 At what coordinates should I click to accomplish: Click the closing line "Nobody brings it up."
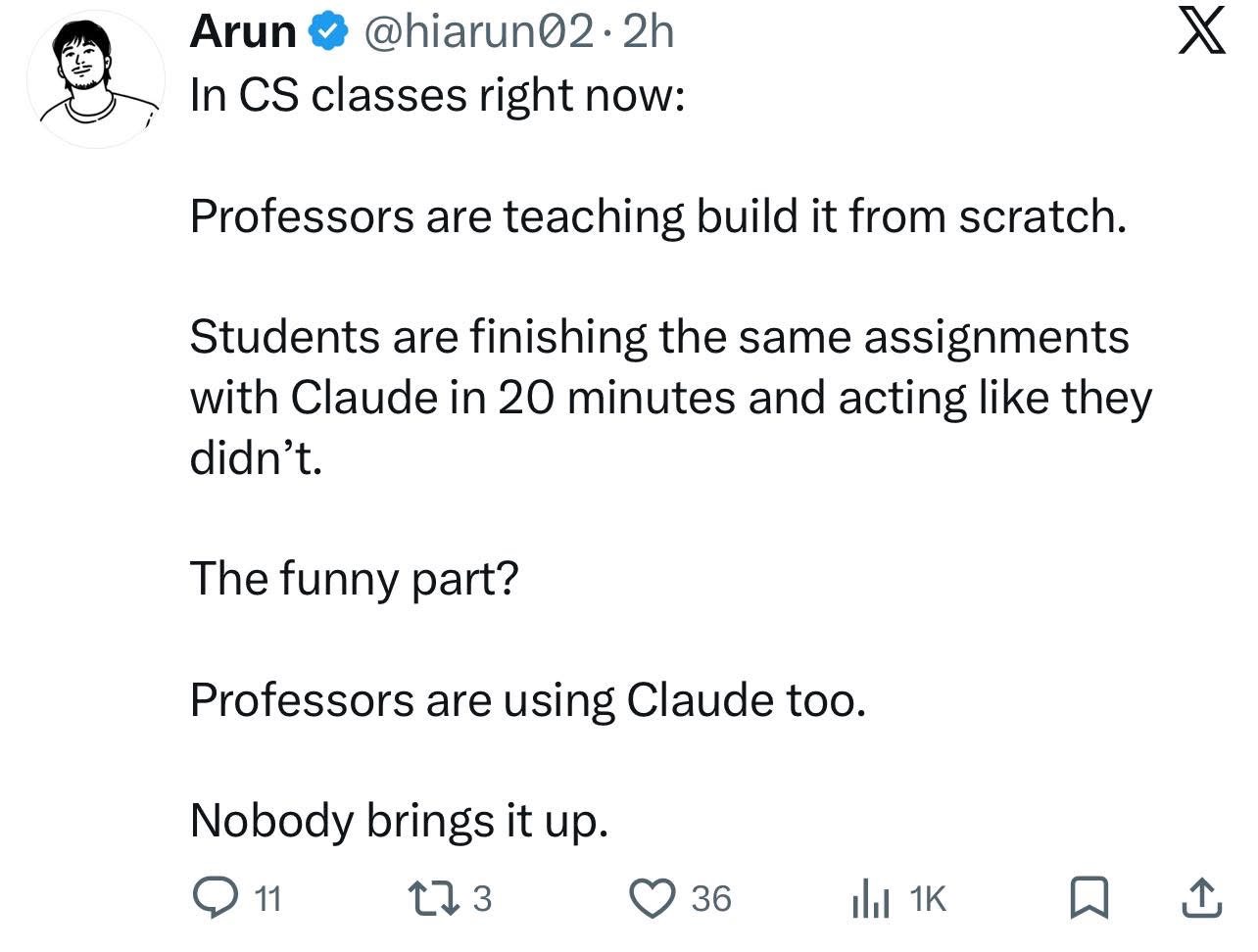(x=399, y=820)
